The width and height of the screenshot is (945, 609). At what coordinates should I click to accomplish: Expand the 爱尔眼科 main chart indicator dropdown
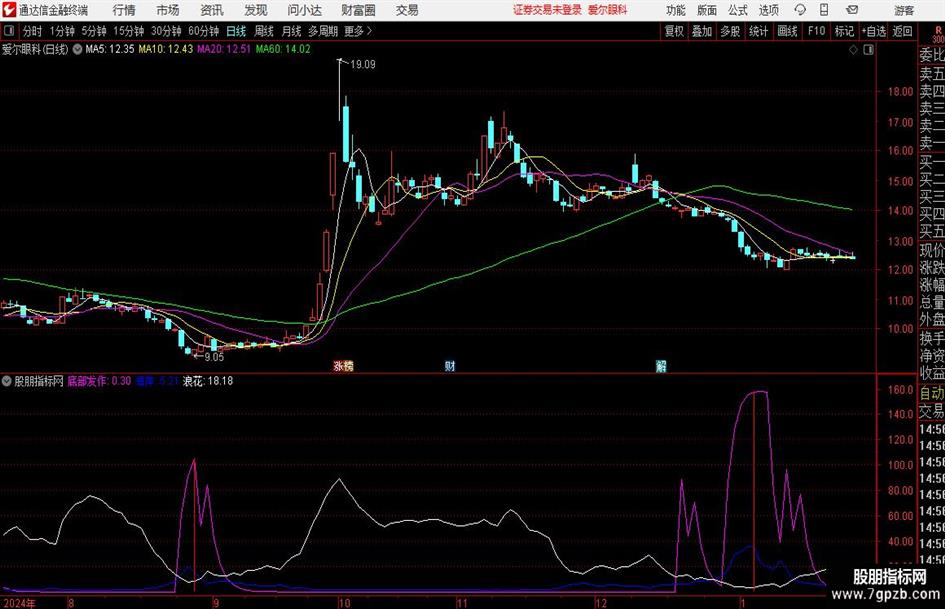(x=77, y=49)
